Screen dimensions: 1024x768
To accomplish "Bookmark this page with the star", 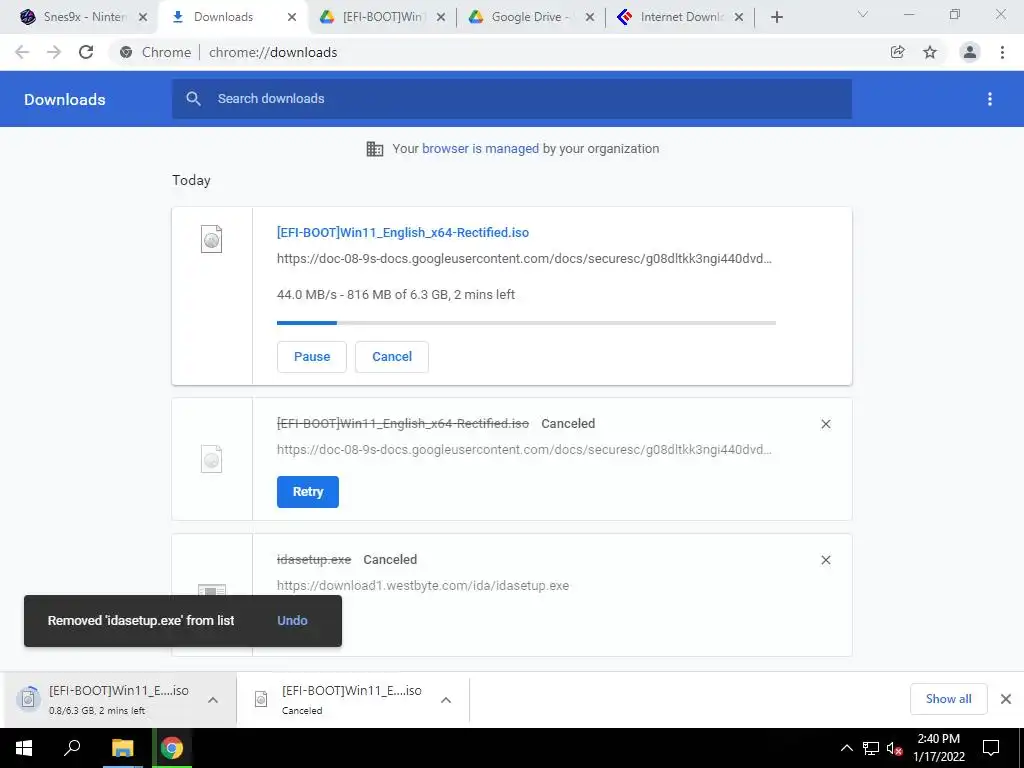I will [x=930, y=52].
